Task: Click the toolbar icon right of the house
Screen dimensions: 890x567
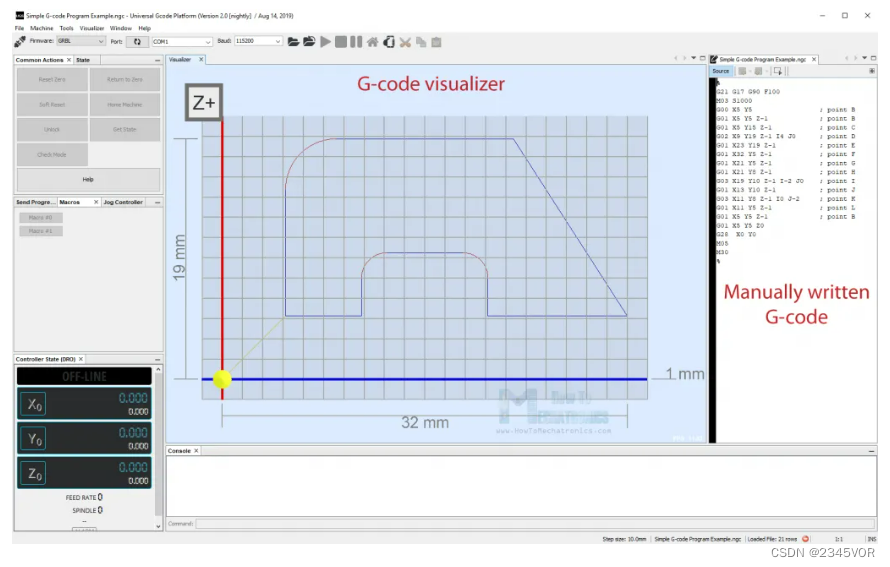Action: 389,42
